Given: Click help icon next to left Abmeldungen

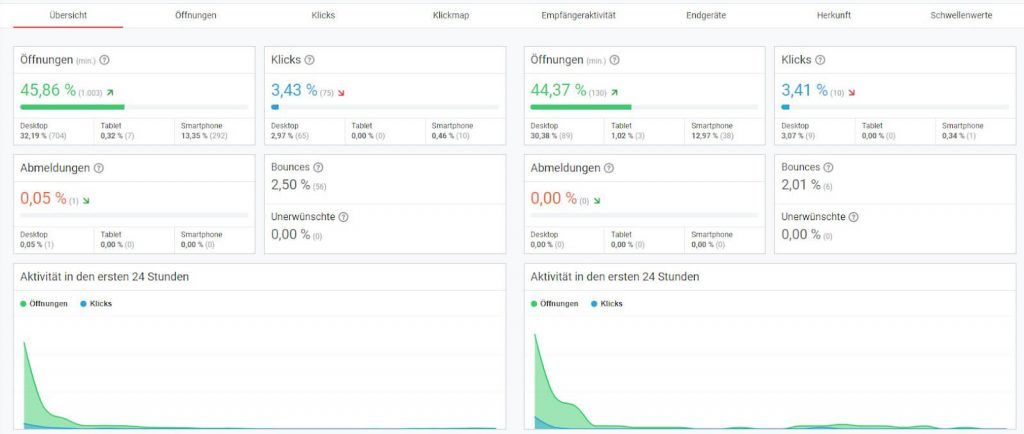Looking at the screenshot, I should [x=99, y=168].
